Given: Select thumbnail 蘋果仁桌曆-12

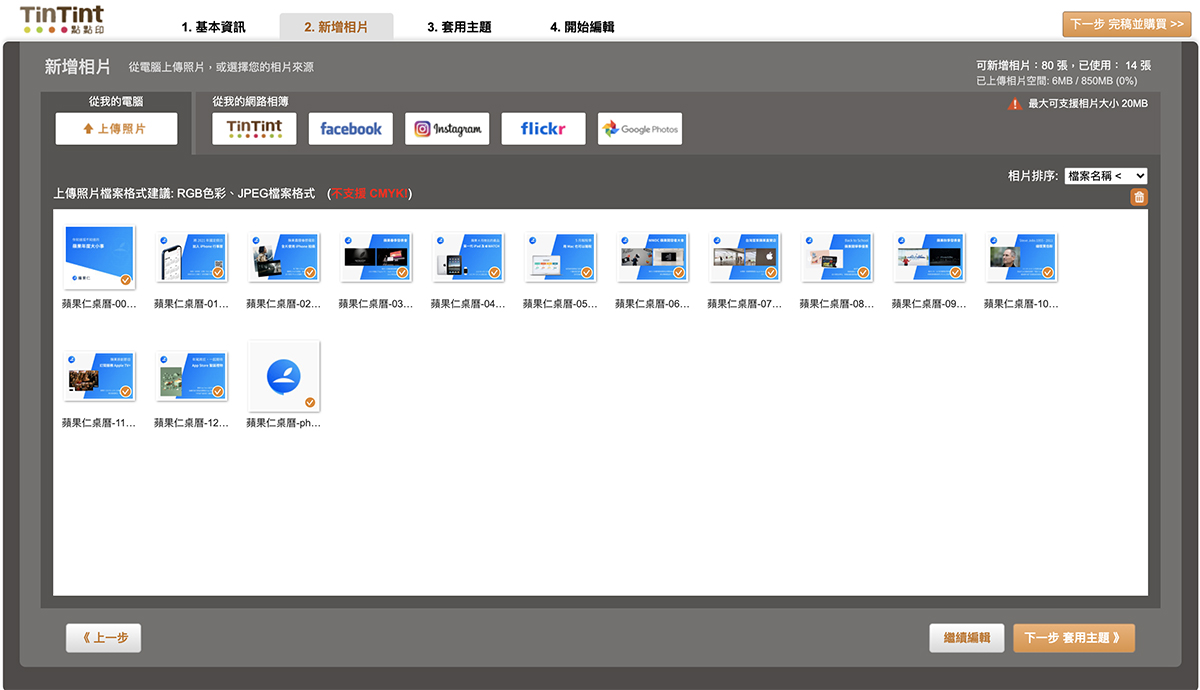Looking at the screenshot, I should click(x=190, y=376).
